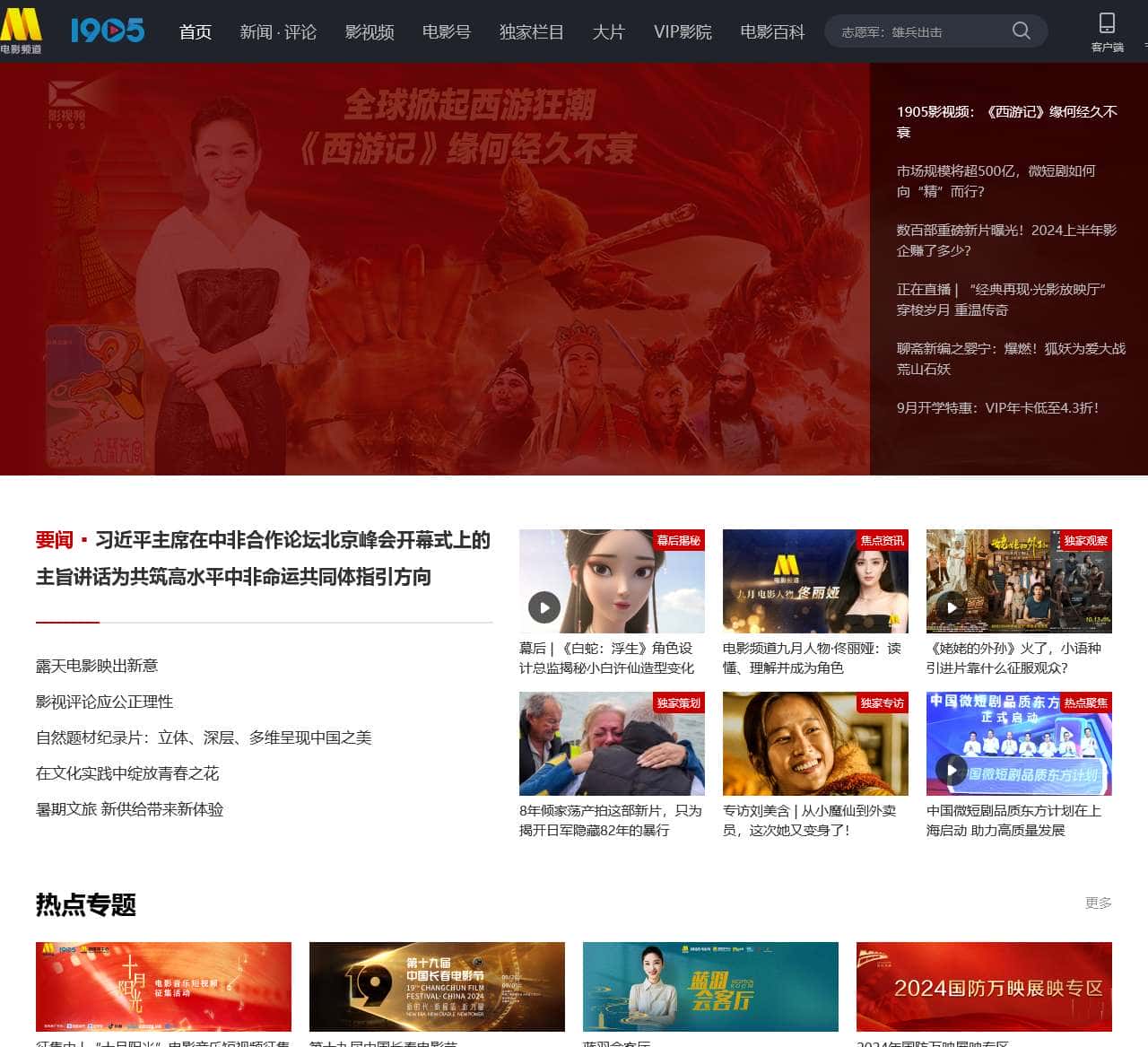
Task: Click 更多 next to 热点专题
Action: point(1099,903)
